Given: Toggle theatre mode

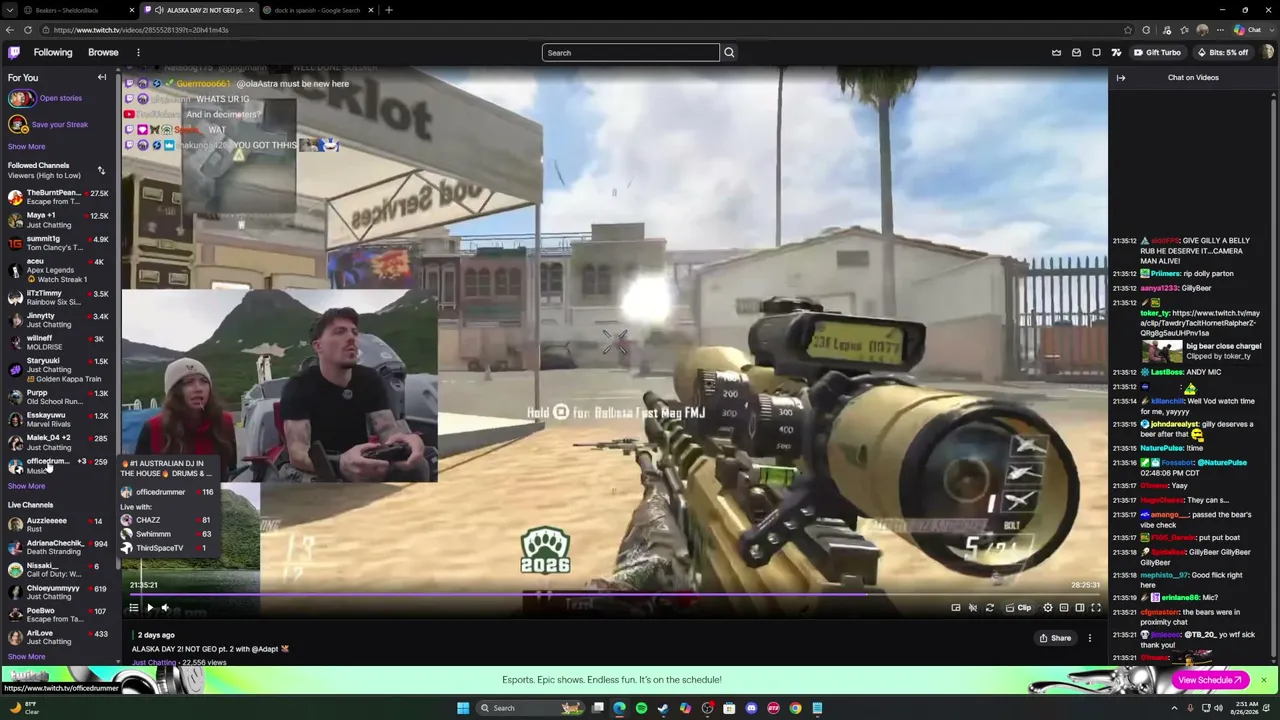Looking at the screenshot, I should [x=1080, y=608].
